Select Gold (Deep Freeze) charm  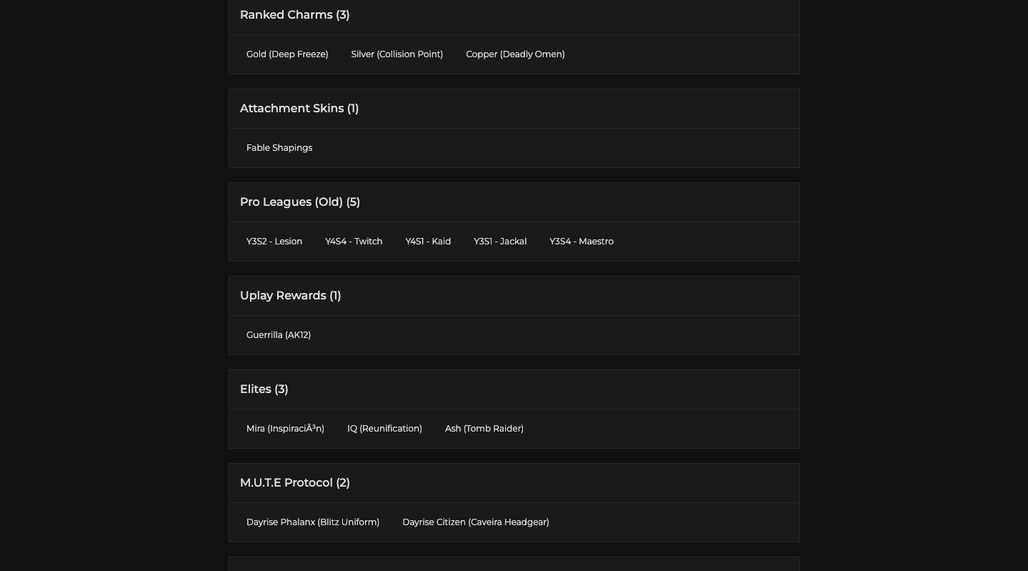click(287, 54)
